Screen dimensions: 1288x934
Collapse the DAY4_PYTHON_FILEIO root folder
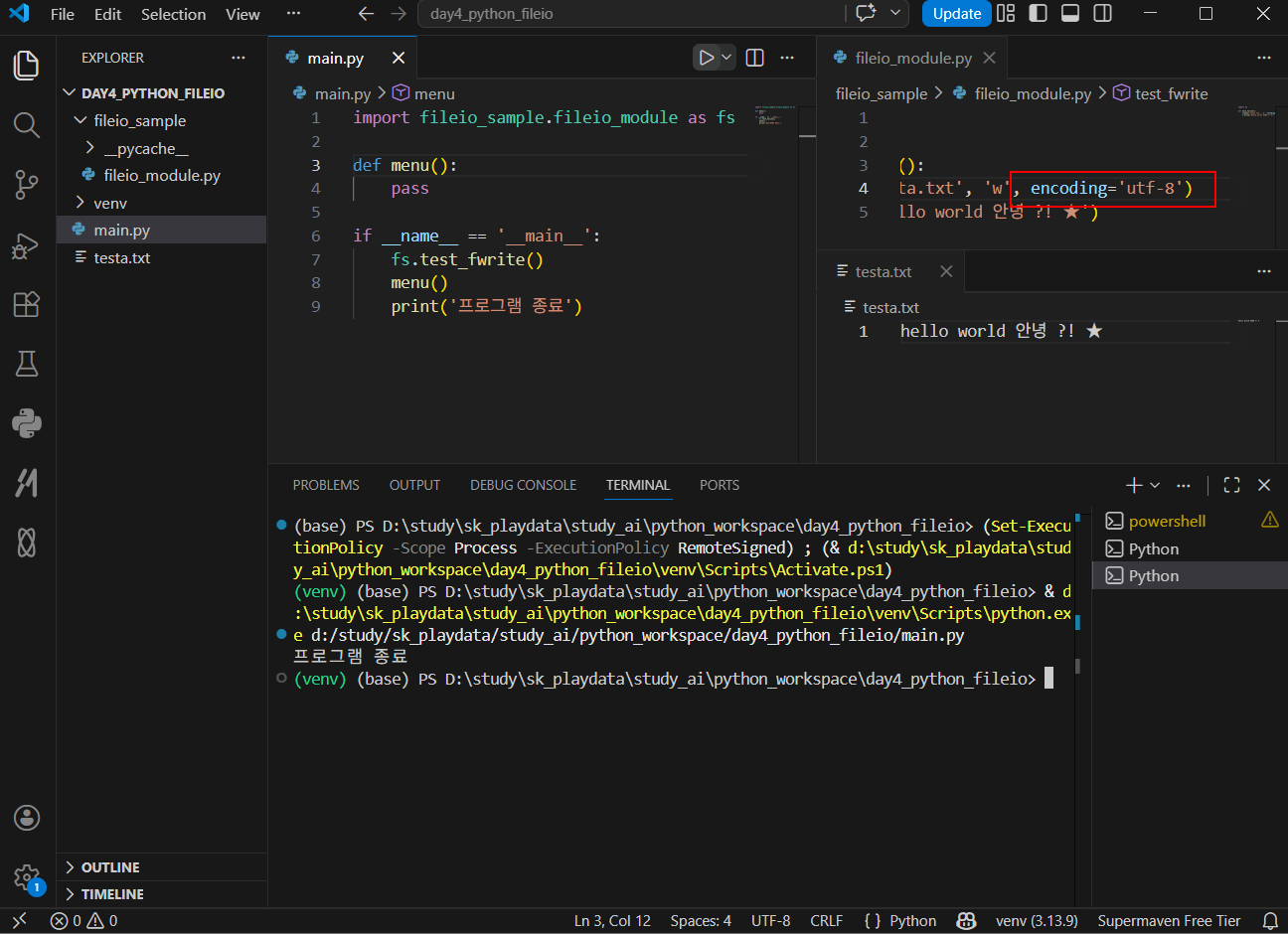[x=162, y=93]
